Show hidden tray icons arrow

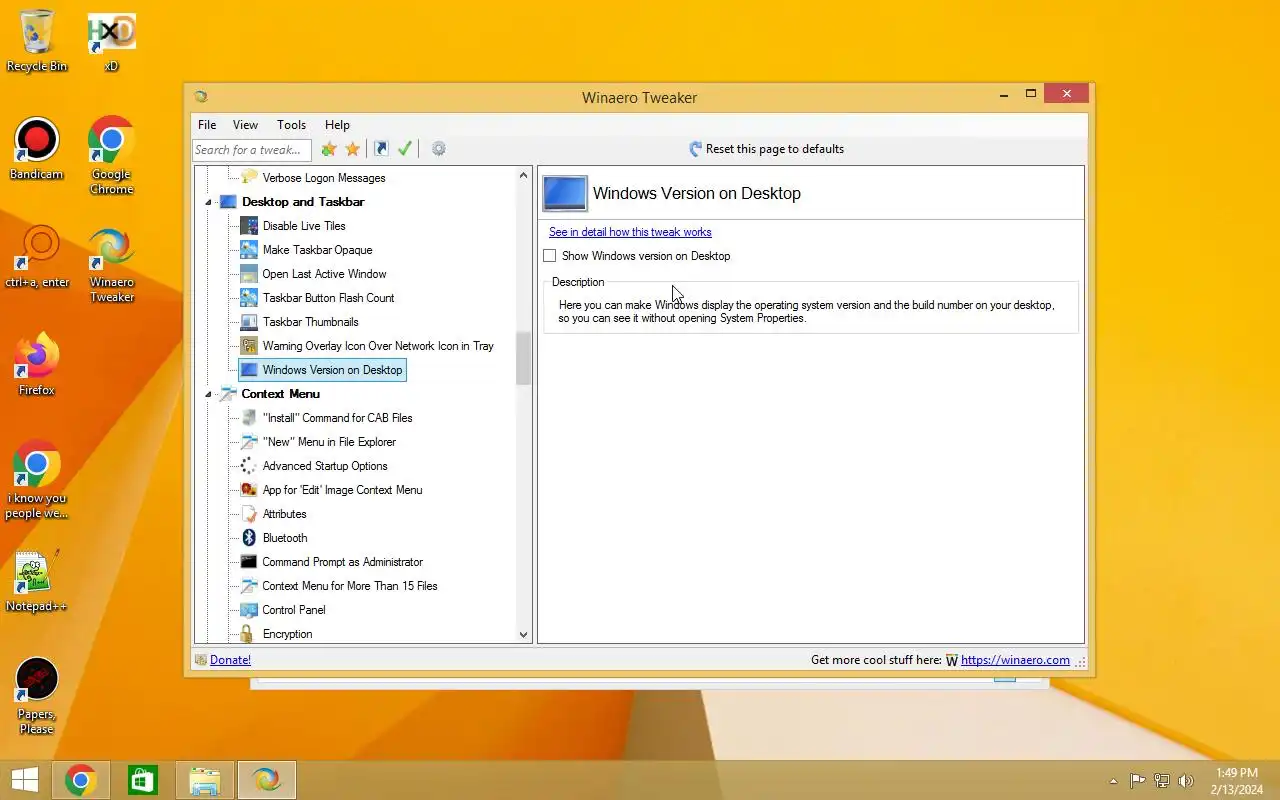(x=1113, y=781)
